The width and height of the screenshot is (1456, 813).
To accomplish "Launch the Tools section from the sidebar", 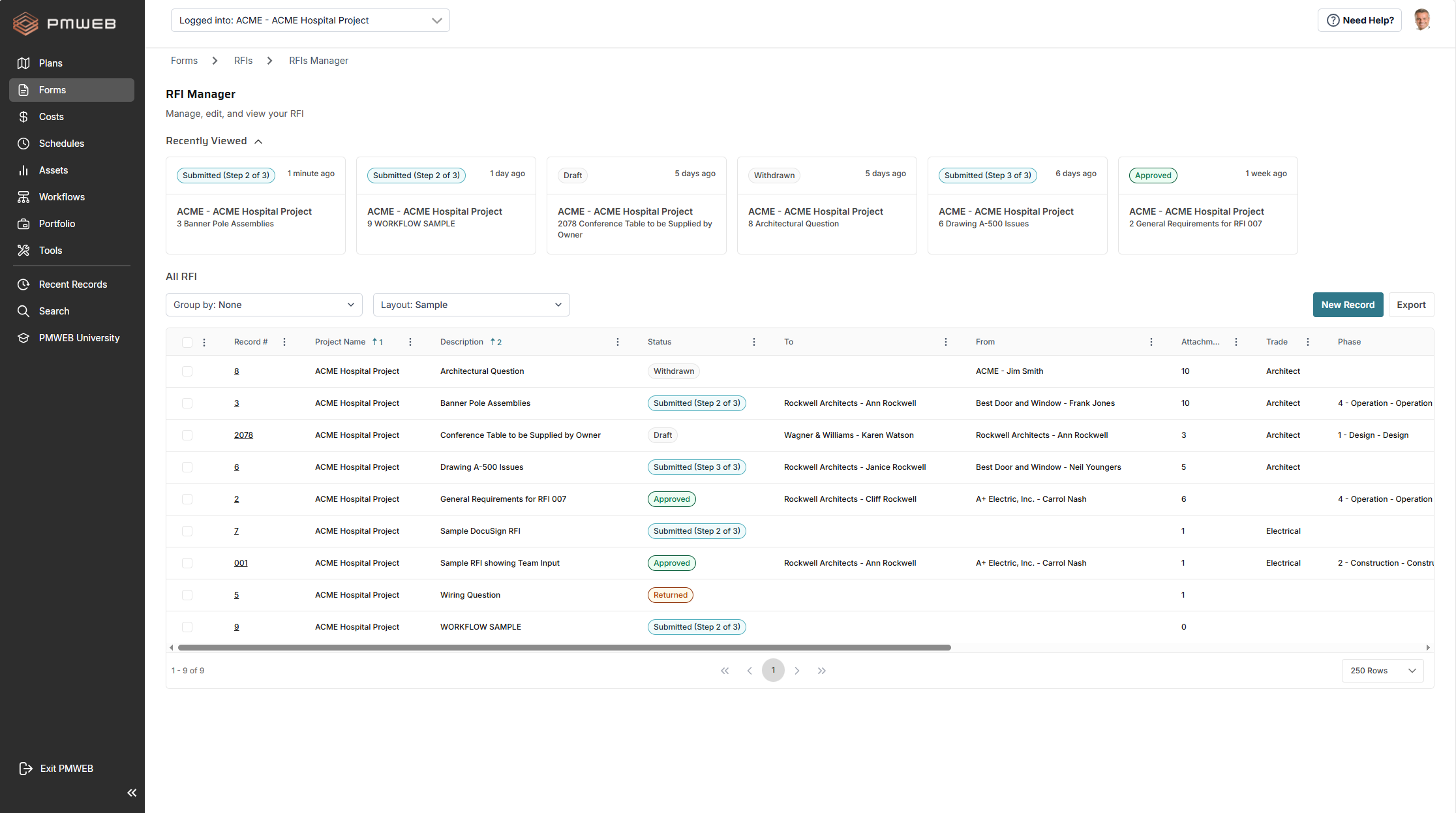I will coord(50,250).
